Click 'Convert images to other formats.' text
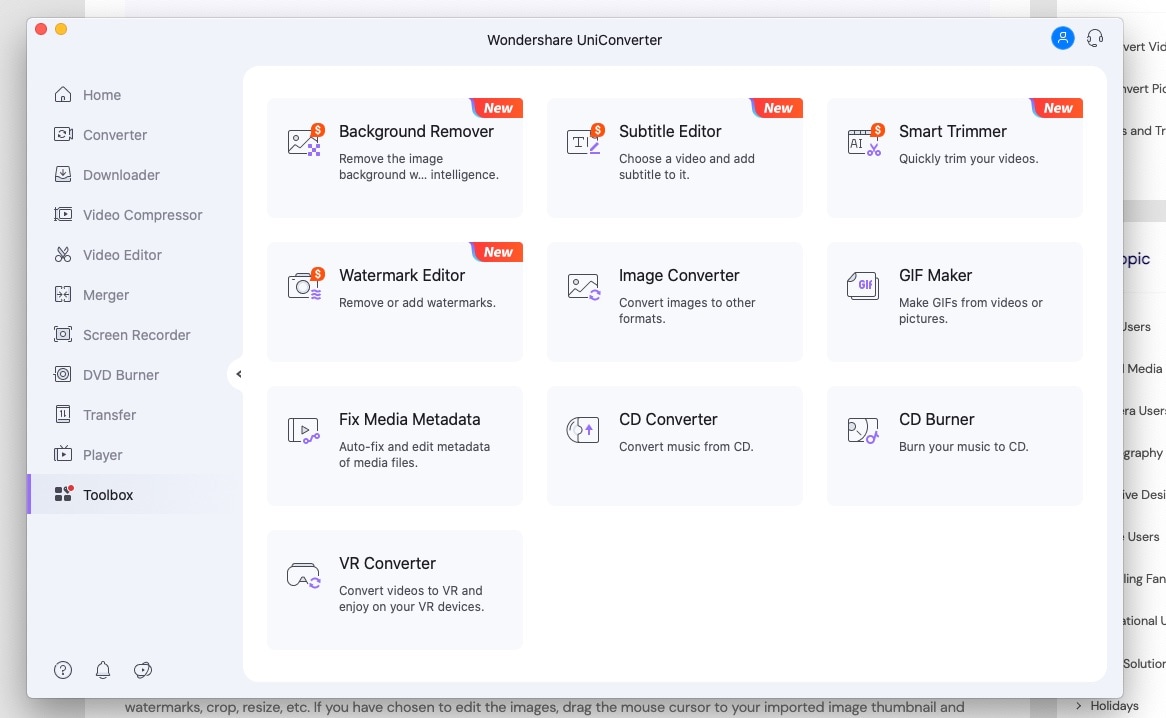The width and height of the screenshot is (1166, 718). pyautogui.click(x=687, y=311)
